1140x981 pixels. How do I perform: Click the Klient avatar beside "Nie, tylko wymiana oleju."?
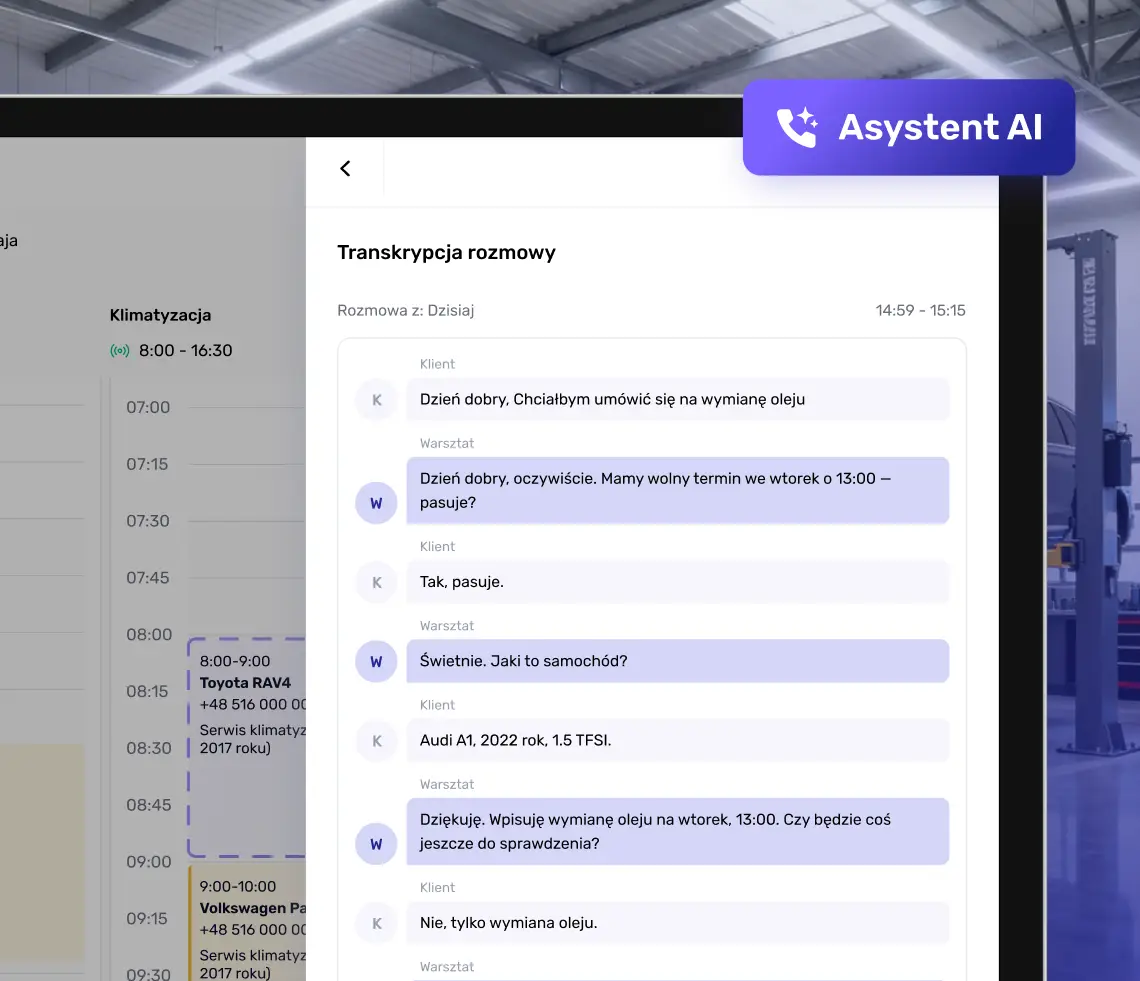coord(376,923)
